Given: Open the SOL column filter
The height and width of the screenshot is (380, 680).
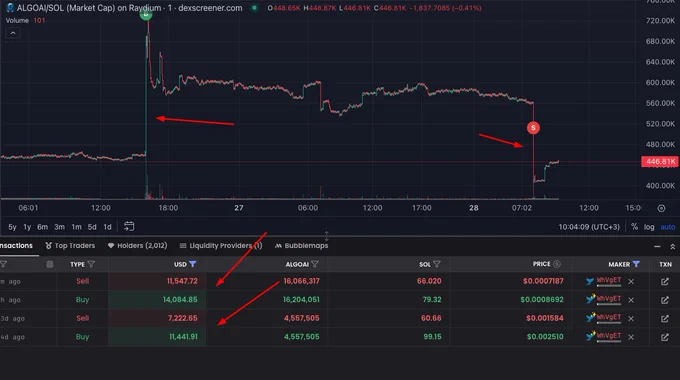Looking at the screenshot, I should point(437,264).
